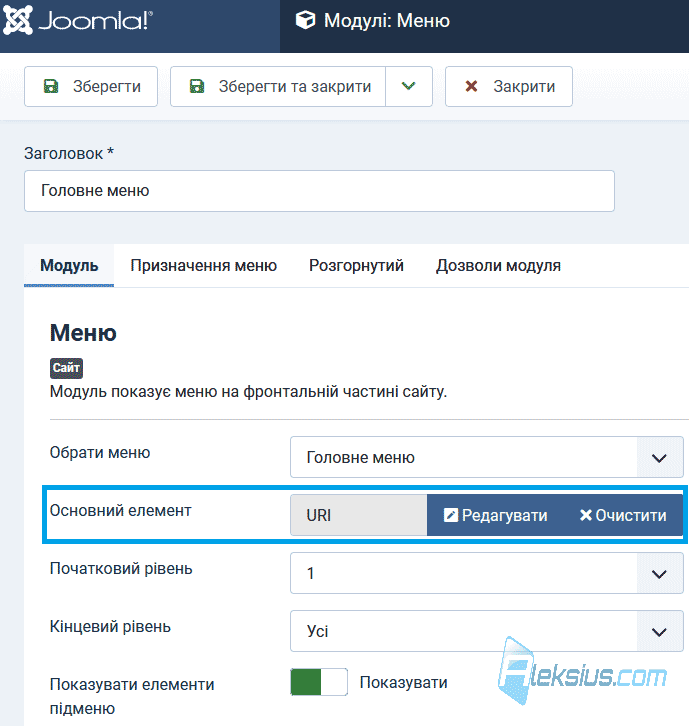Click the Заголовок title input field
689x726 pixels.
click(x=319, y=191)
